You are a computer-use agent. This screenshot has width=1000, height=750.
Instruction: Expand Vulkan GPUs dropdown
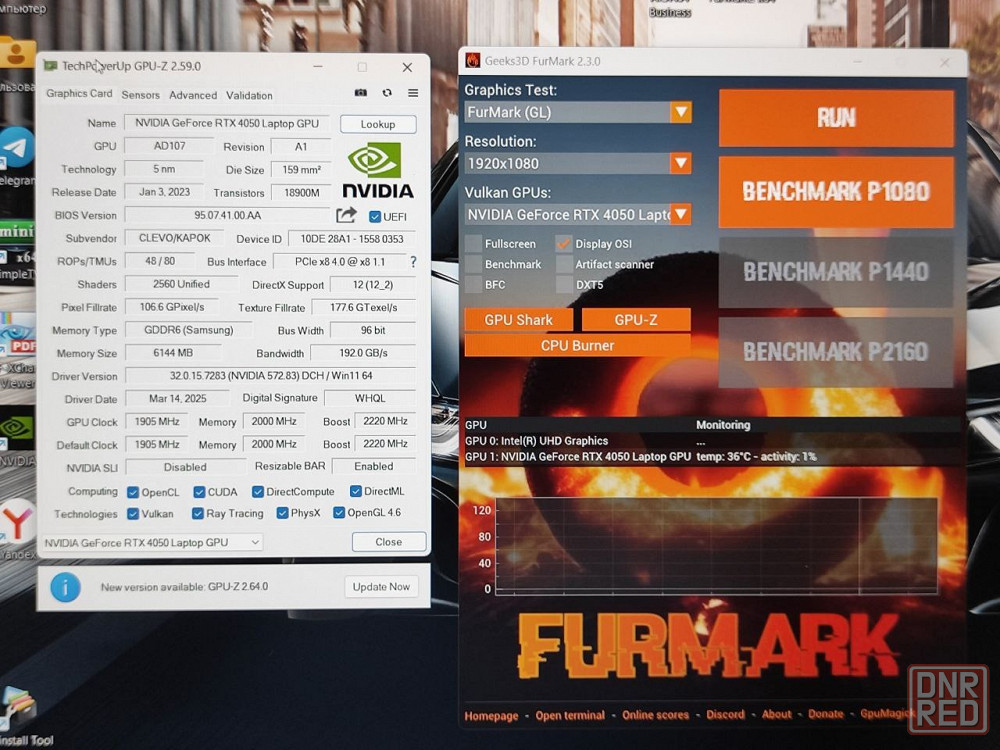680,214
